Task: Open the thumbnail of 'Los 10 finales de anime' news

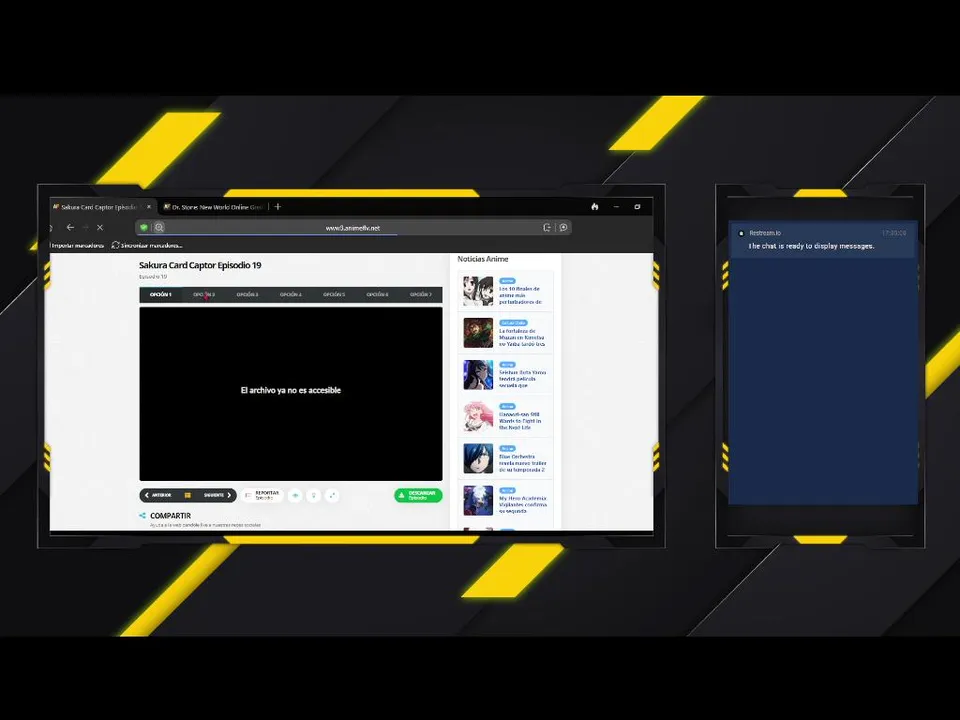Action: 478,291
